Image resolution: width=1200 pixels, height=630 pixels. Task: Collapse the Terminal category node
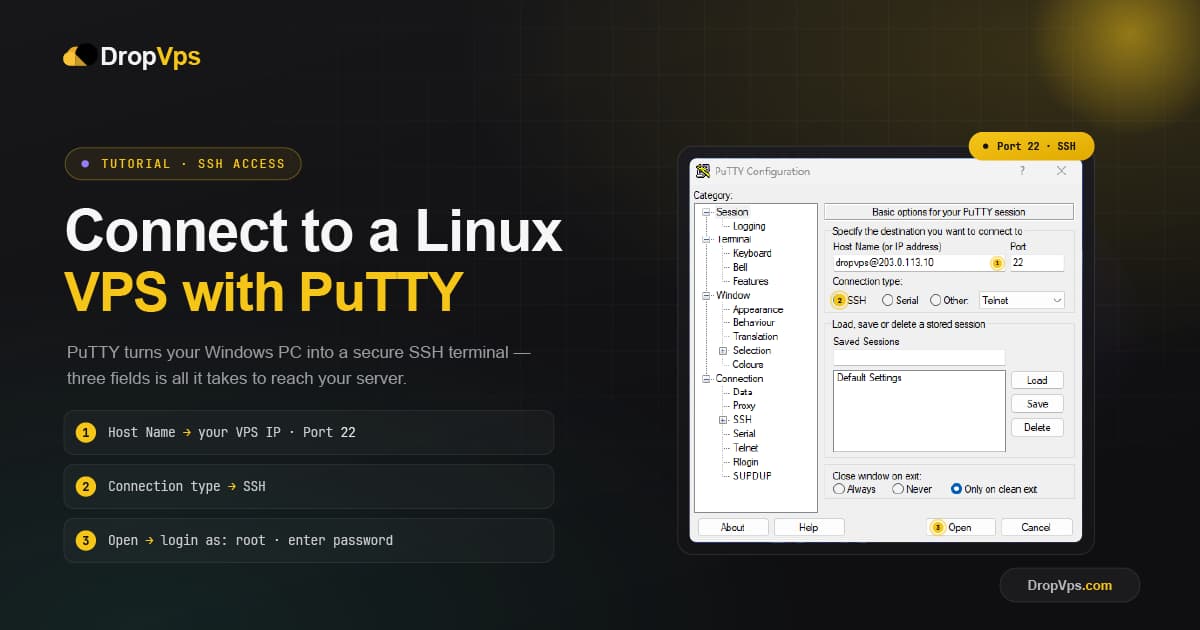click(706, 240)
